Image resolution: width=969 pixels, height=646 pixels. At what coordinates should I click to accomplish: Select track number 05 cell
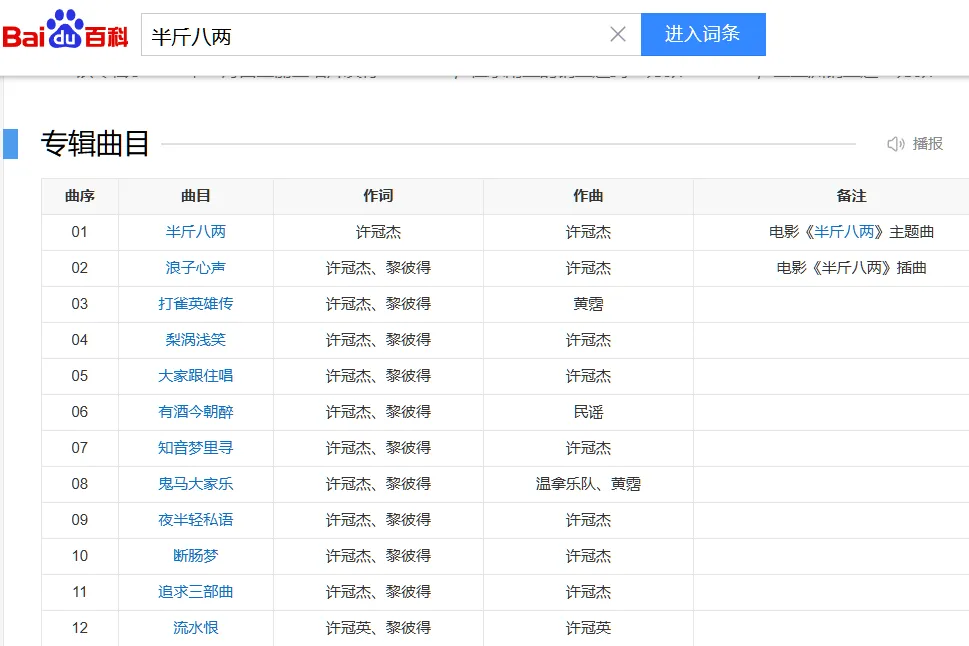pos(80,376)
